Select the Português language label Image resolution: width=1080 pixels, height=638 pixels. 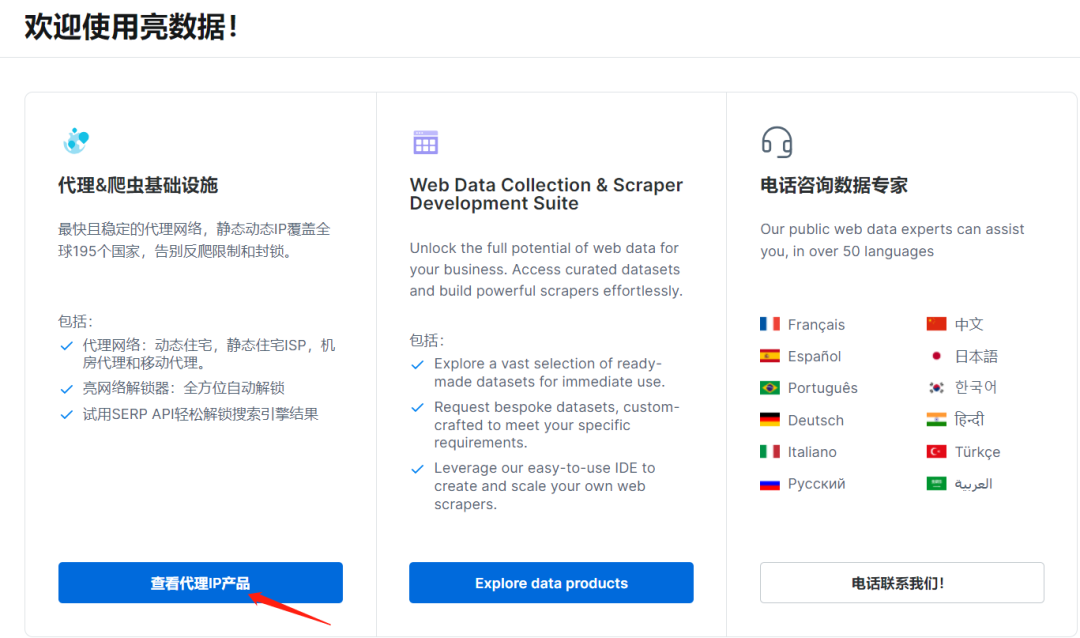point(822,388)
